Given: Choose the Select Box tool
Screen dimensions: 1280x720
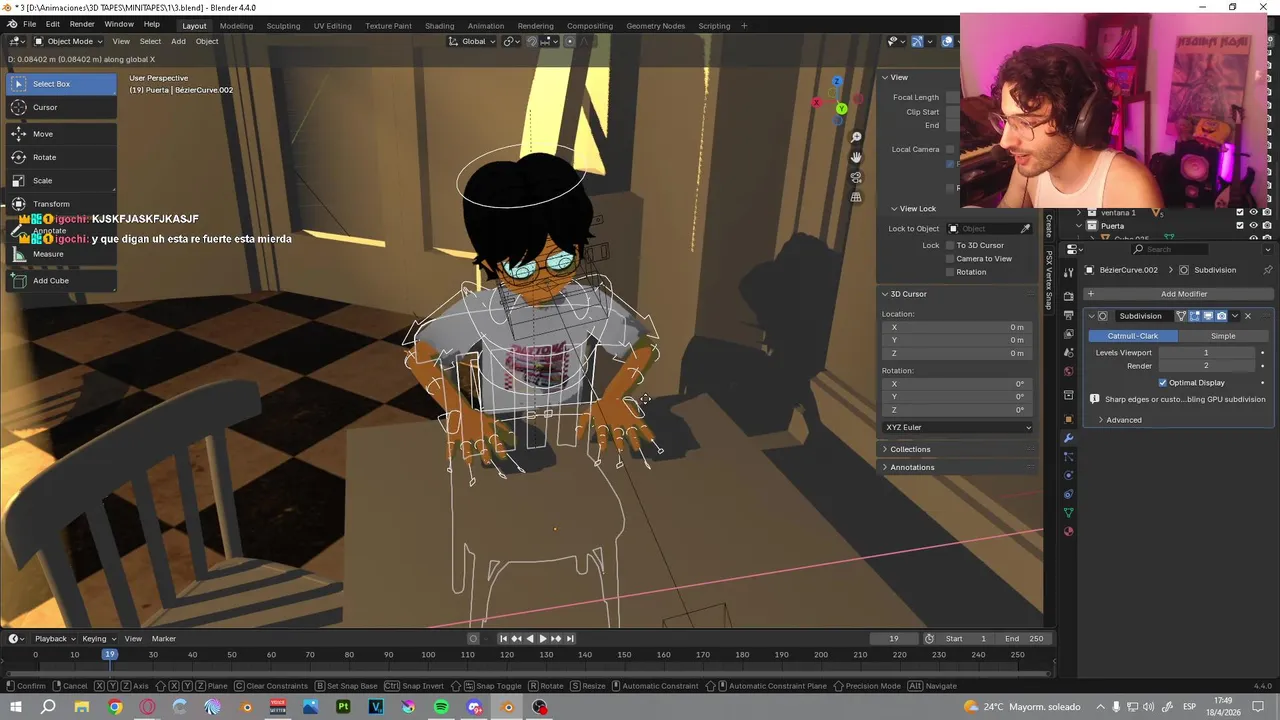Looking at the screenshot, I should click(61, 84).
